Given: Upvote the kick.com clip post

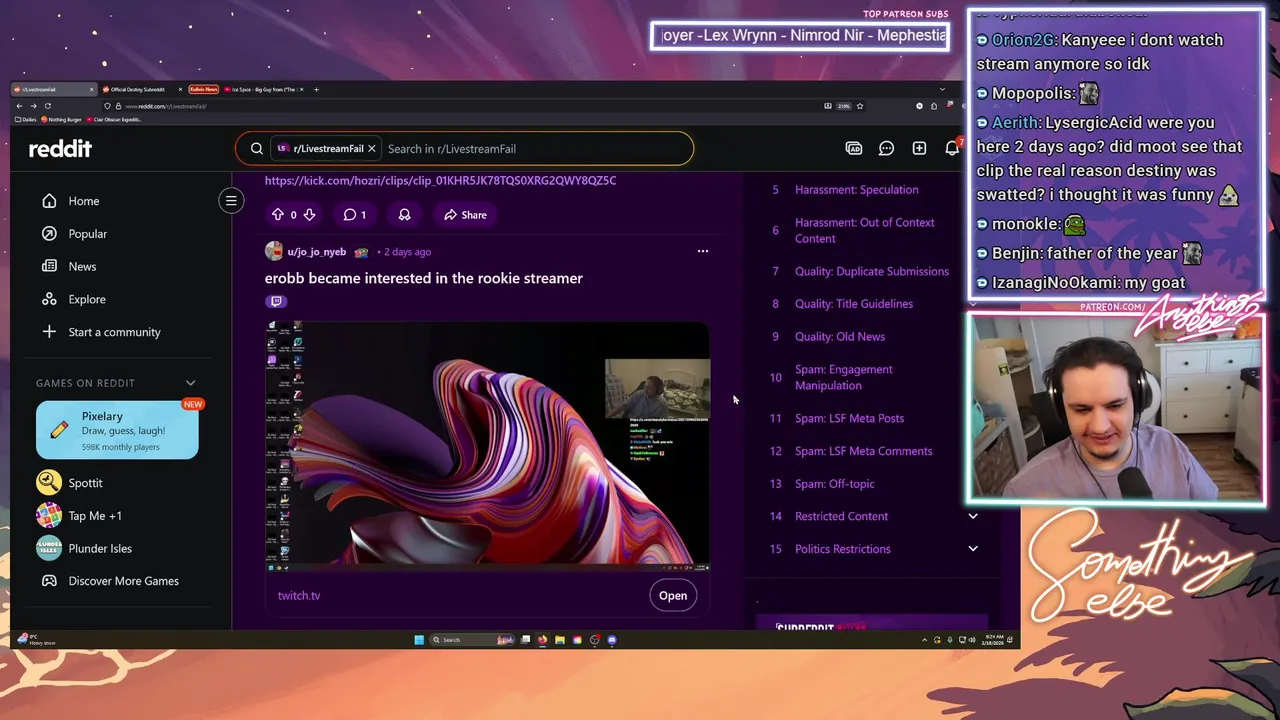Looking at the screenshot, I should pyautogui.click(x=278, y=215).
